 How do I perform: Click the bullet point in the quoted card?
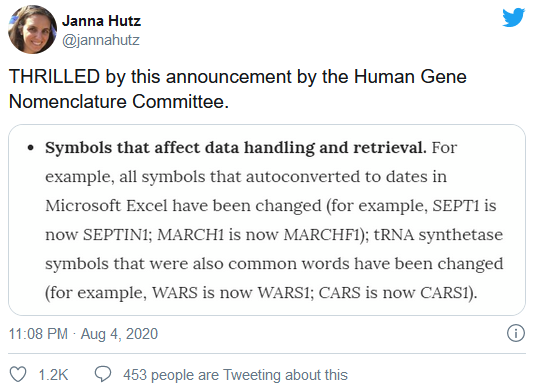tap(31, 148)
